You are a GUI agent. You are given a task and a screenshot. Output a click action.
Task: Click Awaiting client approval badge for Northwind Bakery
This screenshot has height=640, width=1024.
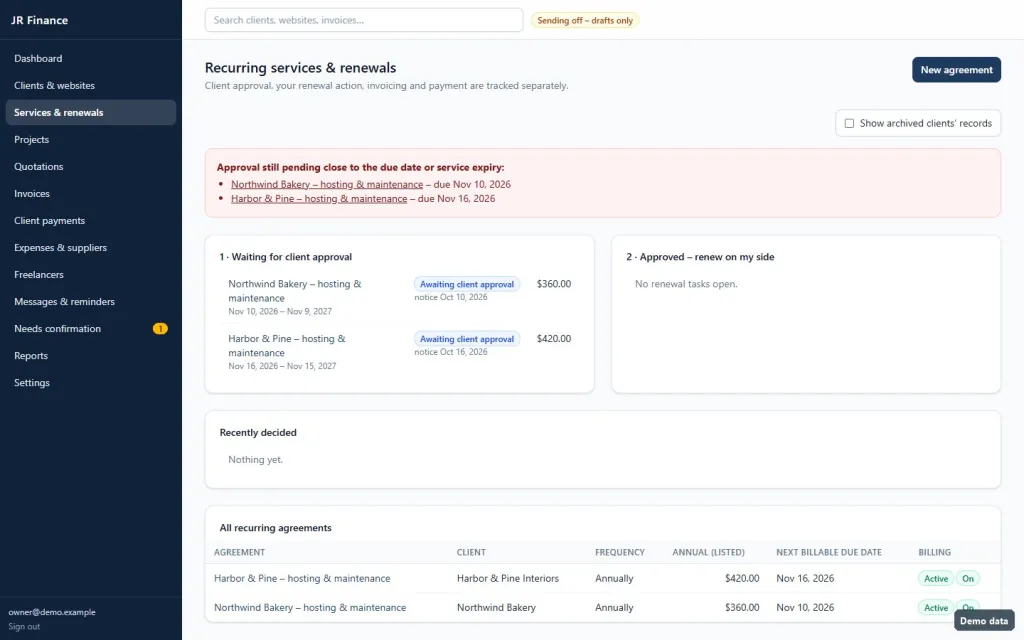pyautogui.click(x=467, y=284)
